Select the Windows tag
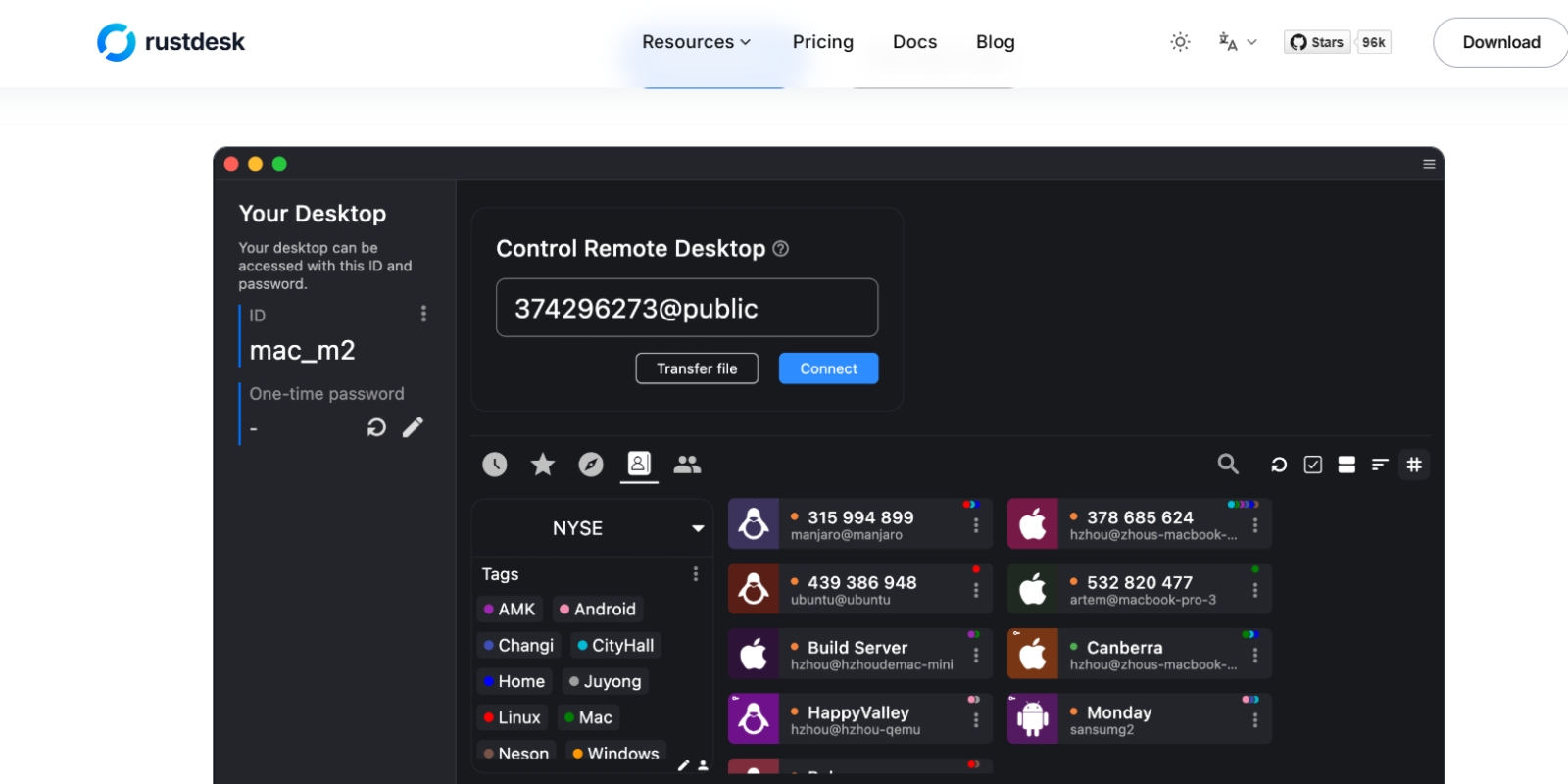The image size is (1568, 784). [616, 753]
